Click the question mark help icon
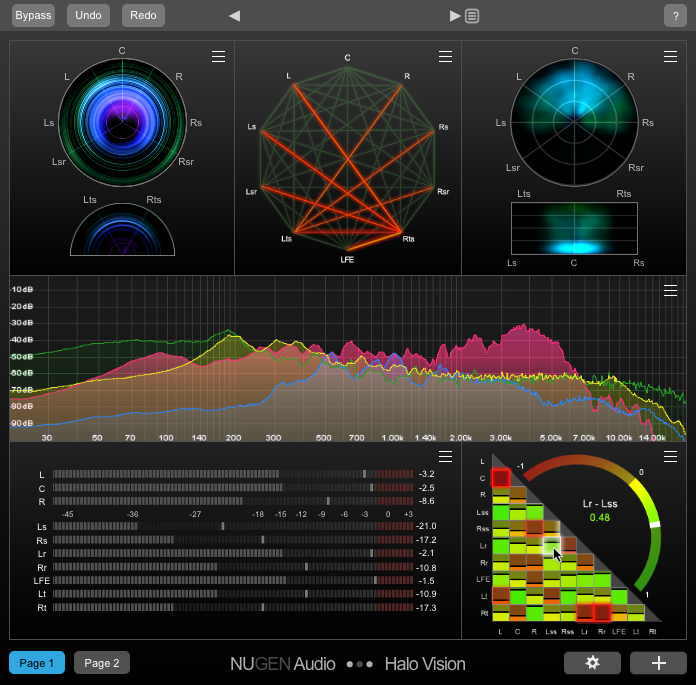 [673, 16]
